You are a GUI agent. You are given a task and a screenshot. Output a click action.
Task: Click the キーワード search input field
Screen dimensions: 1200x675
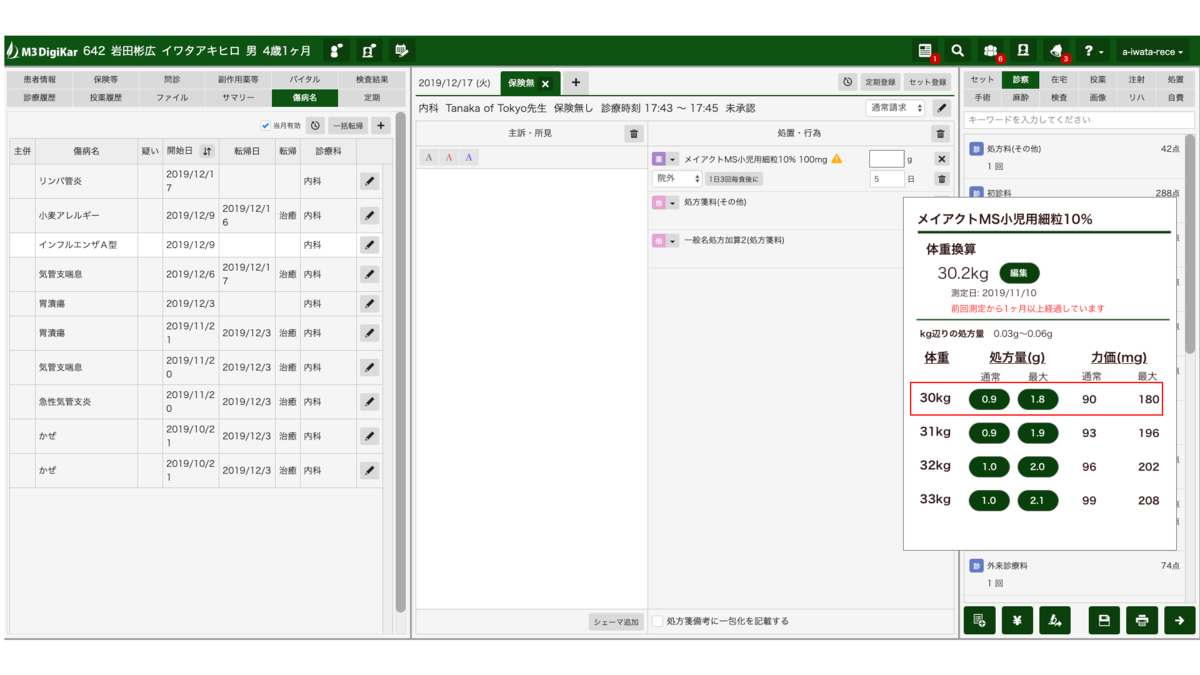[1078, 120]
